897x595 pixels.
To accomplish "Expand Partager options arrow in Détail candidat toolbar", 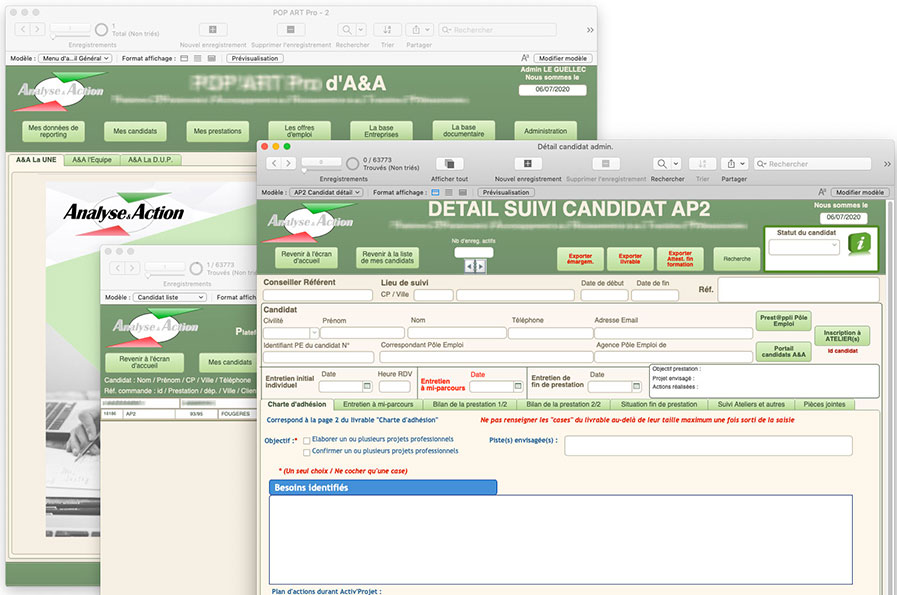I will (743, 164).
